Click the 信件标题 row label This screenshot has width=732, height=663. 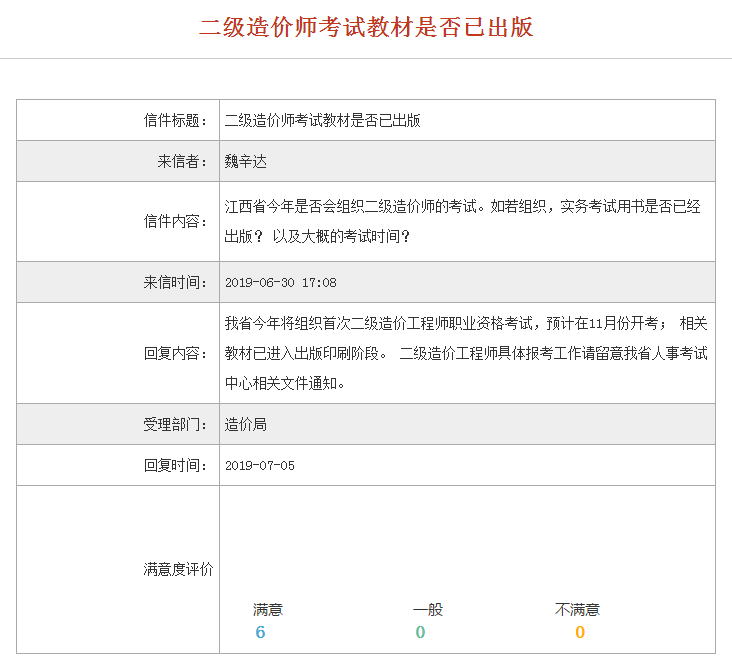click(x=176, y=120)
